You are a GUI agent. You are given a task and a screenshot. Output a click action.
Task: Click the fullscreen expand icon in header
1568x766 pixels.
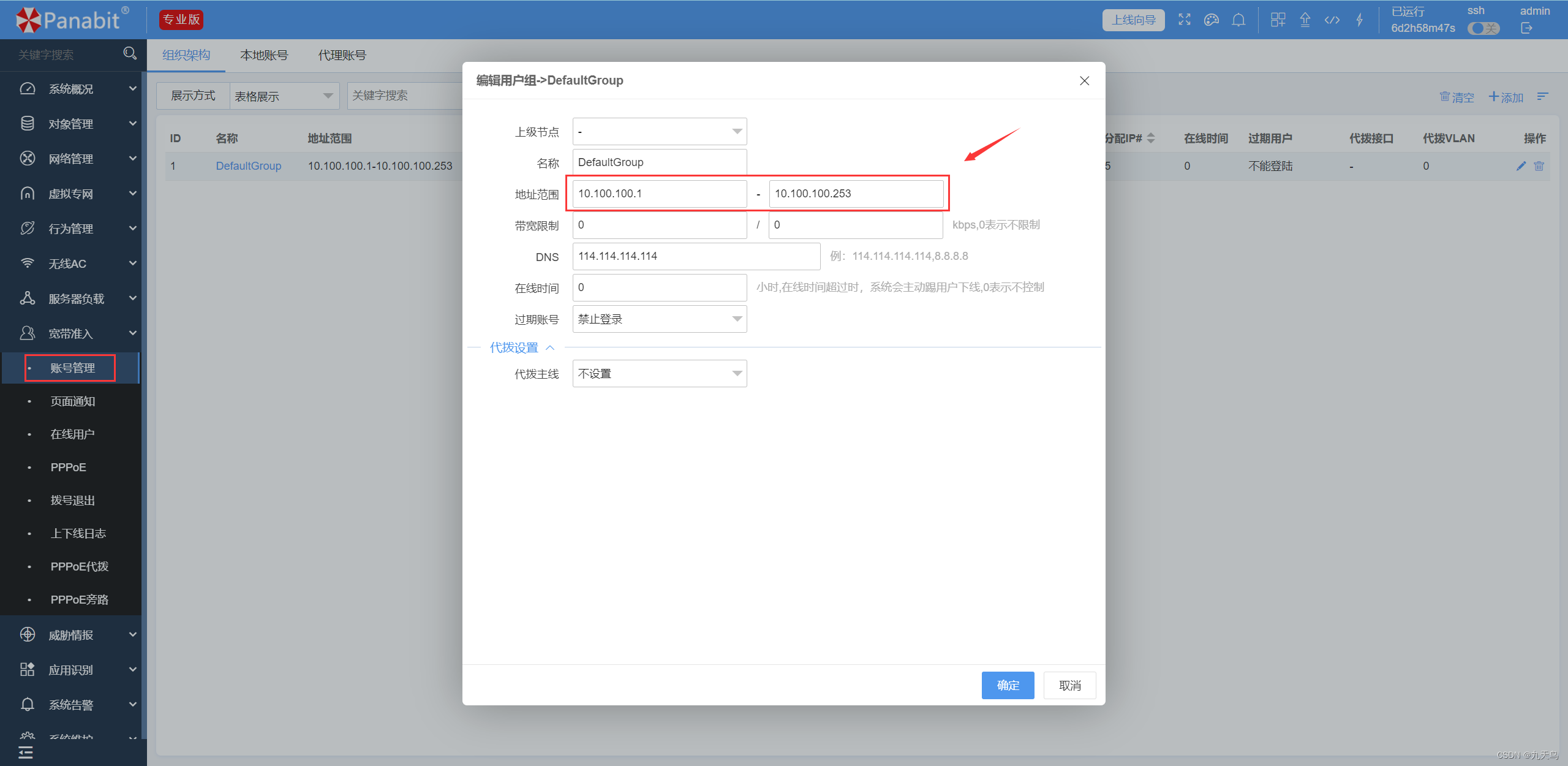coord(1184,20)
